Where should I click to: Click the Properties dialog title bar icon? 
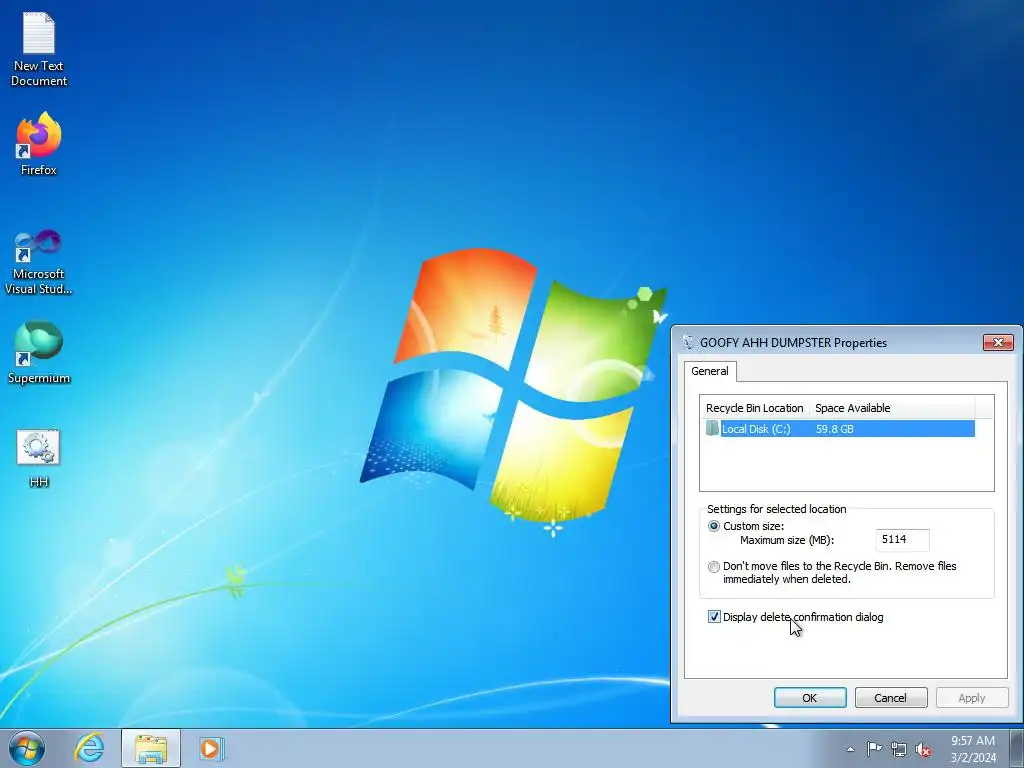pyautogui.click(x=688, y=342)
